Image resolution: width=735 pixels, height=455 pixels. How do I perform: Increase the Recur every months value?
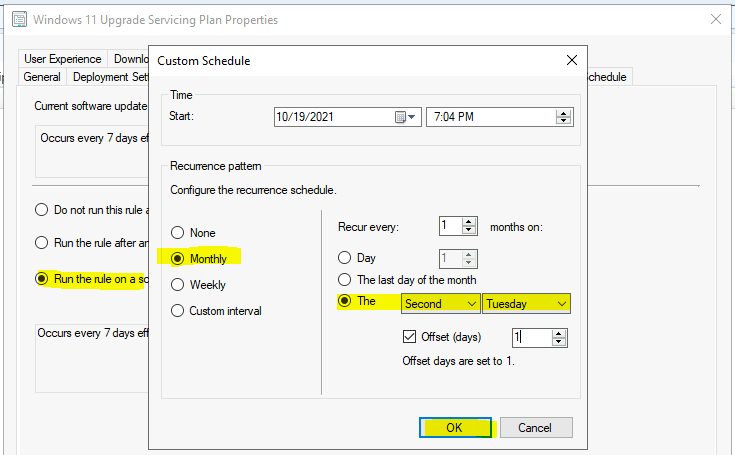click(x=469, y=223)
